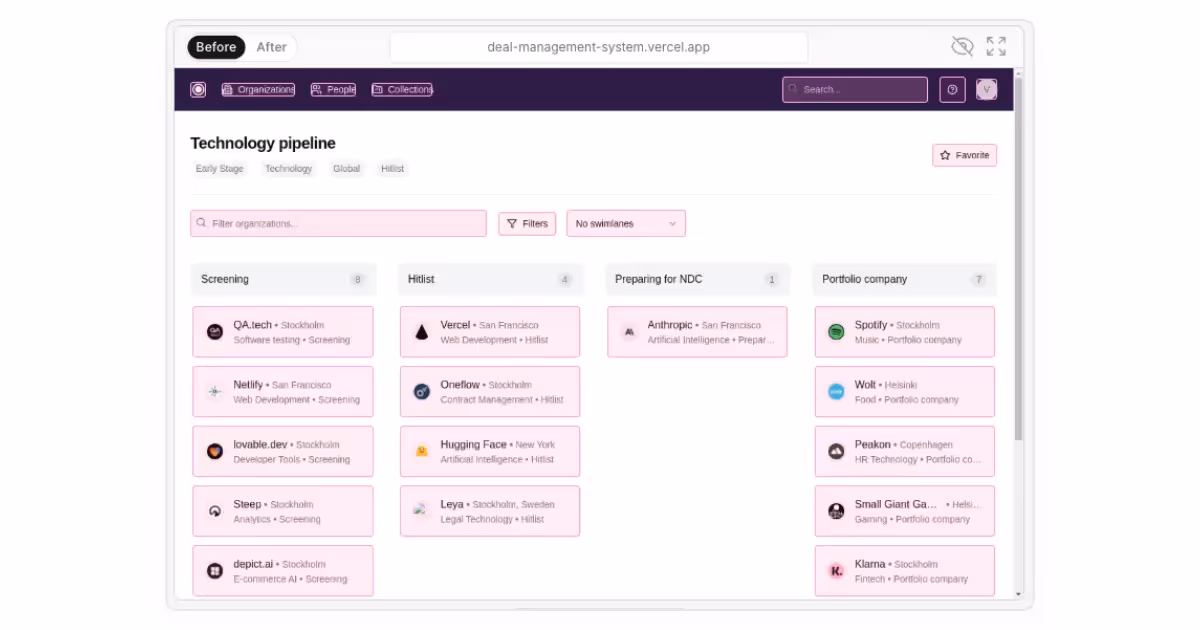Click the QA.tech company logo
This screenshot has width=1200, height=630.
(214, 332)
